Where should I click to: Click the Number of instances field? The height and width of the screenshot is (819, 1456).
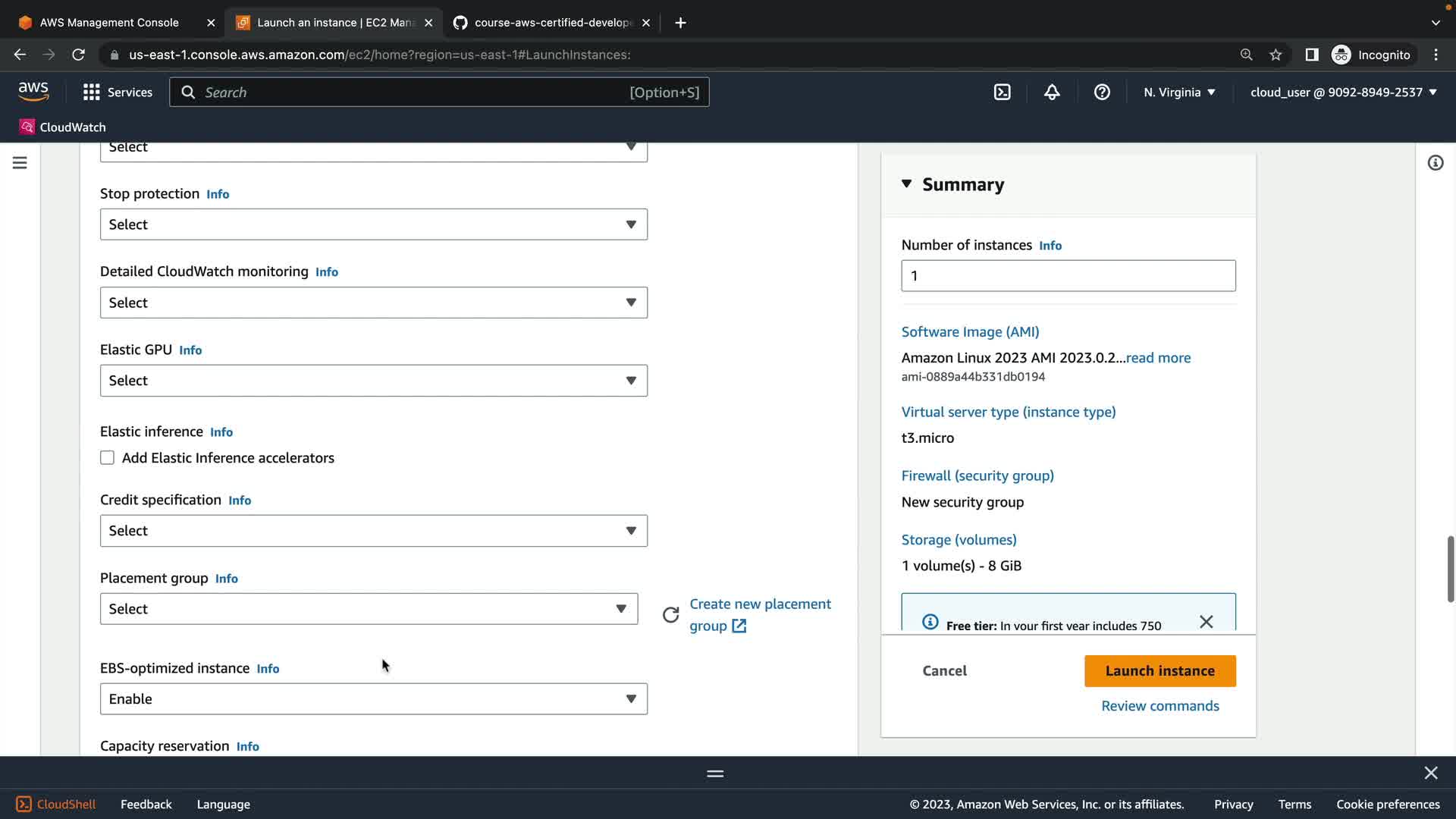coord(1068,276)
